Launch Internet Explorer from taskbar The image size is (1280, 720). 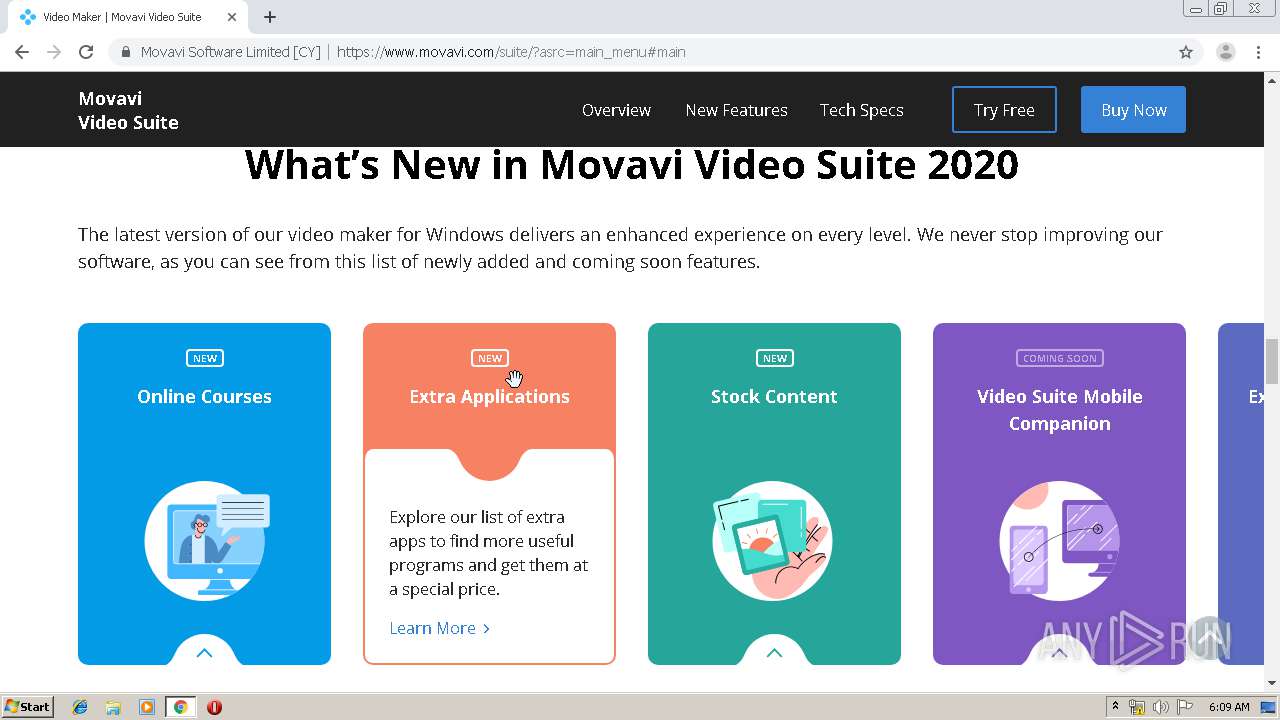click(x=80, y=707)
